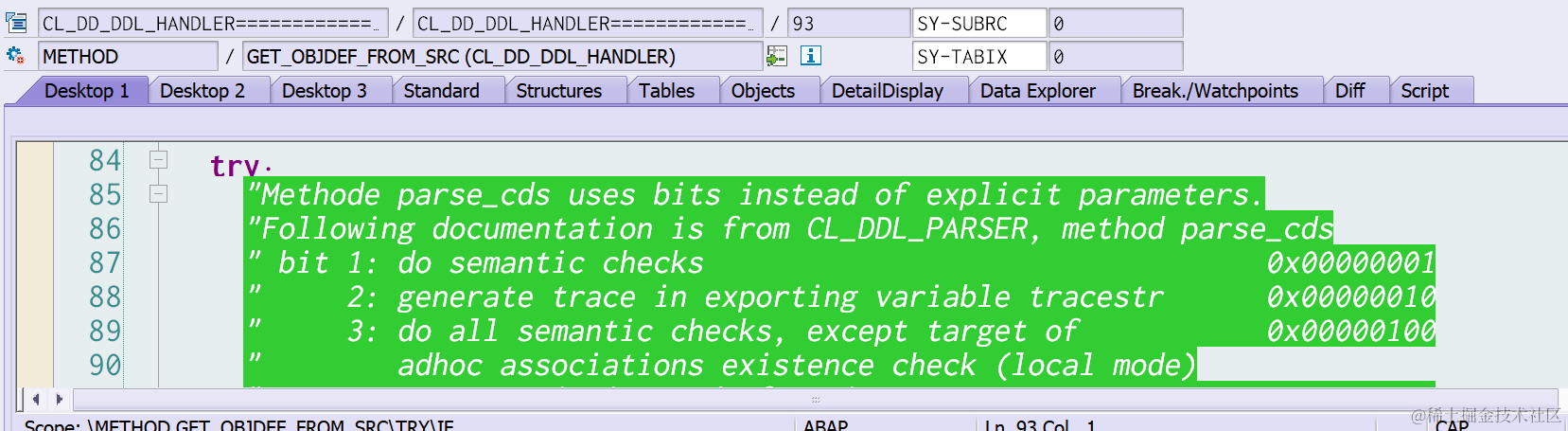Collapse the comment block on line 85
This screenshot has height=431, width=1568.
[158, 194]
